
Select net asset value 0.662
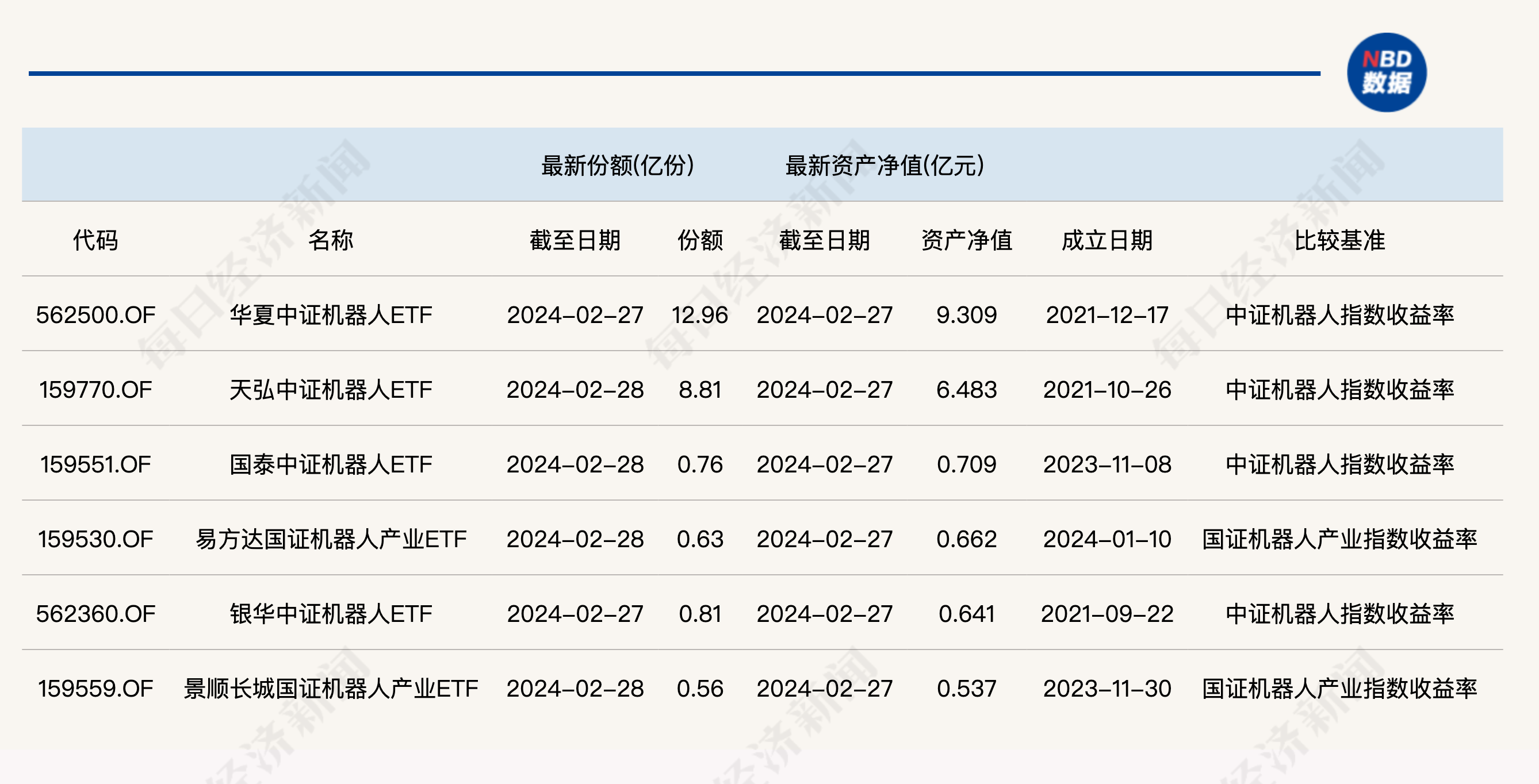967,539
